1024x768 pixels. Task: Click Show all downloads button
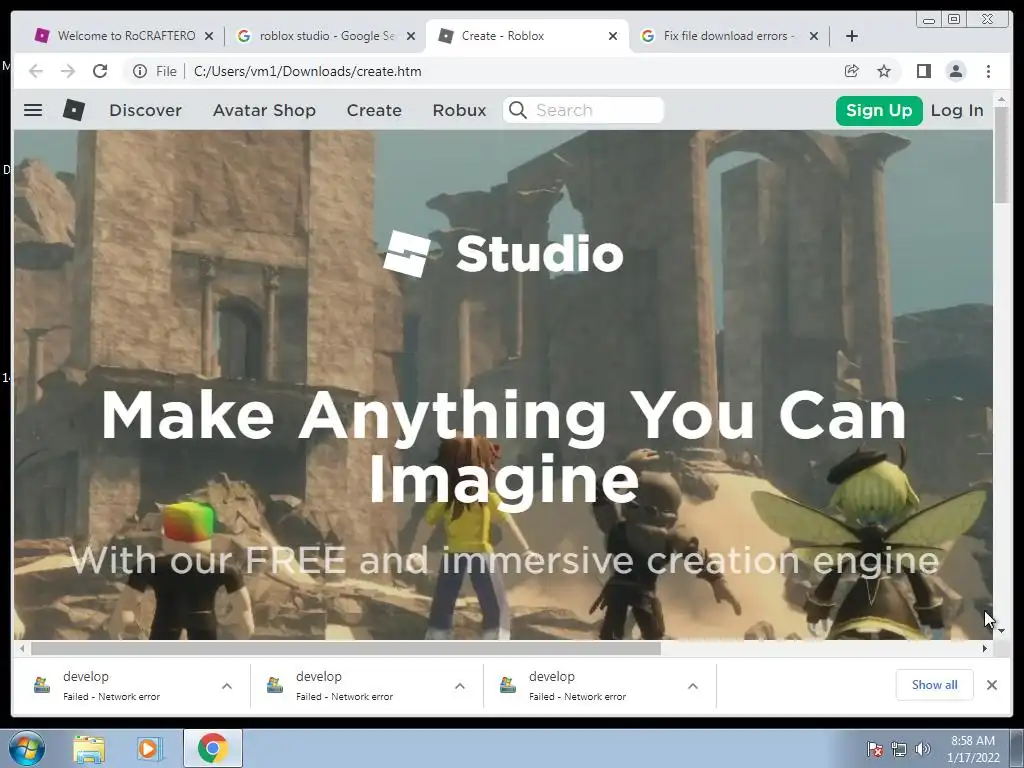point(935,684)
